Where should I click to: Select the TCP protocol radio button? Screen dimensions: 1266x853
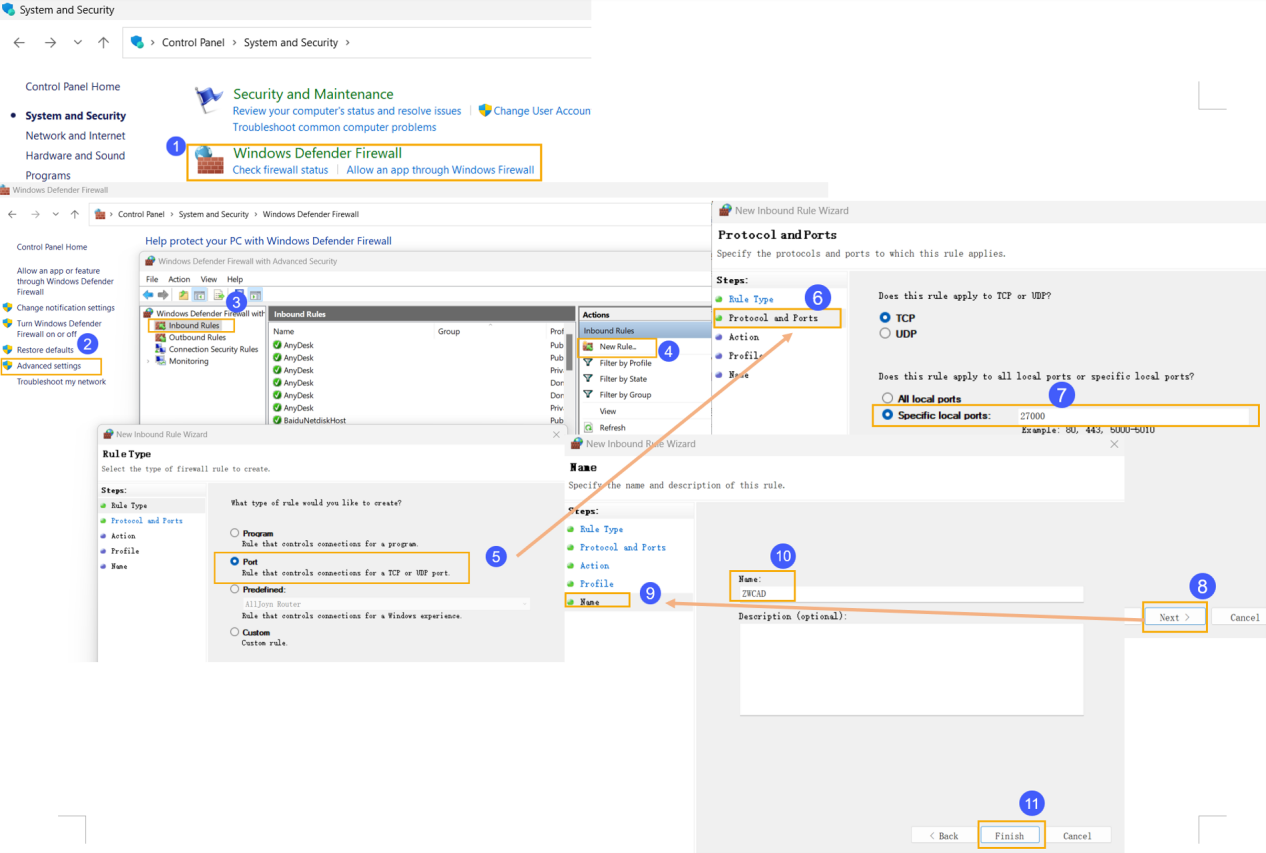tap(885, 318)
